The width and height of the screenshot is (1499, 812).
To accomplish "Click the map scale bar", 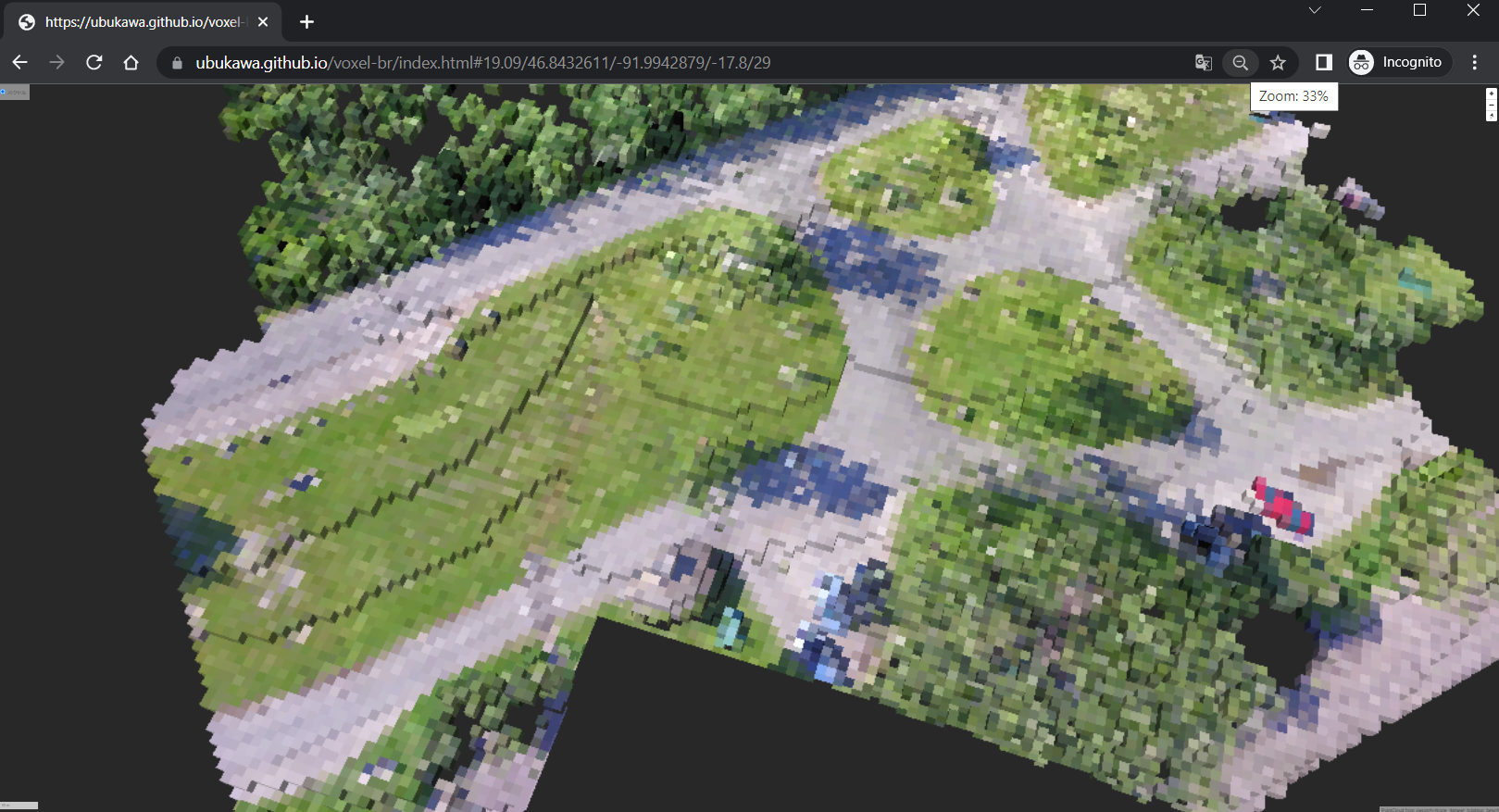I will (19, 806).
